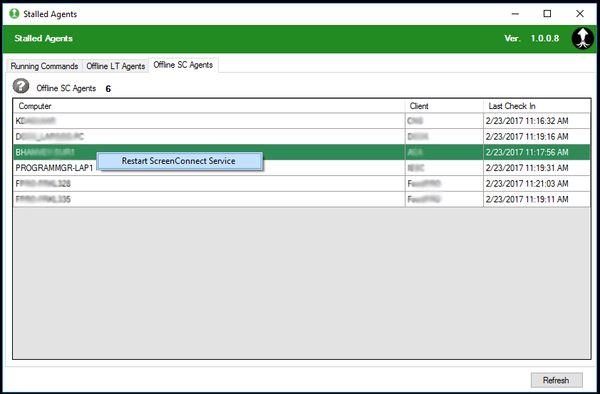Image resolution: width=600 pixels, height=394 pixels.
Task: Minimize the Stalled Agents window
Action: click(x=515, y=14)
